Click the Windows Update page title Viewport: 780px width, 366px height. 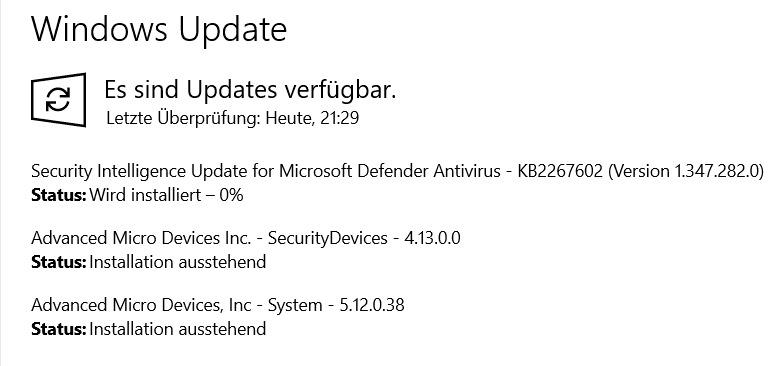pyautogui.click(x=159, y=29)
